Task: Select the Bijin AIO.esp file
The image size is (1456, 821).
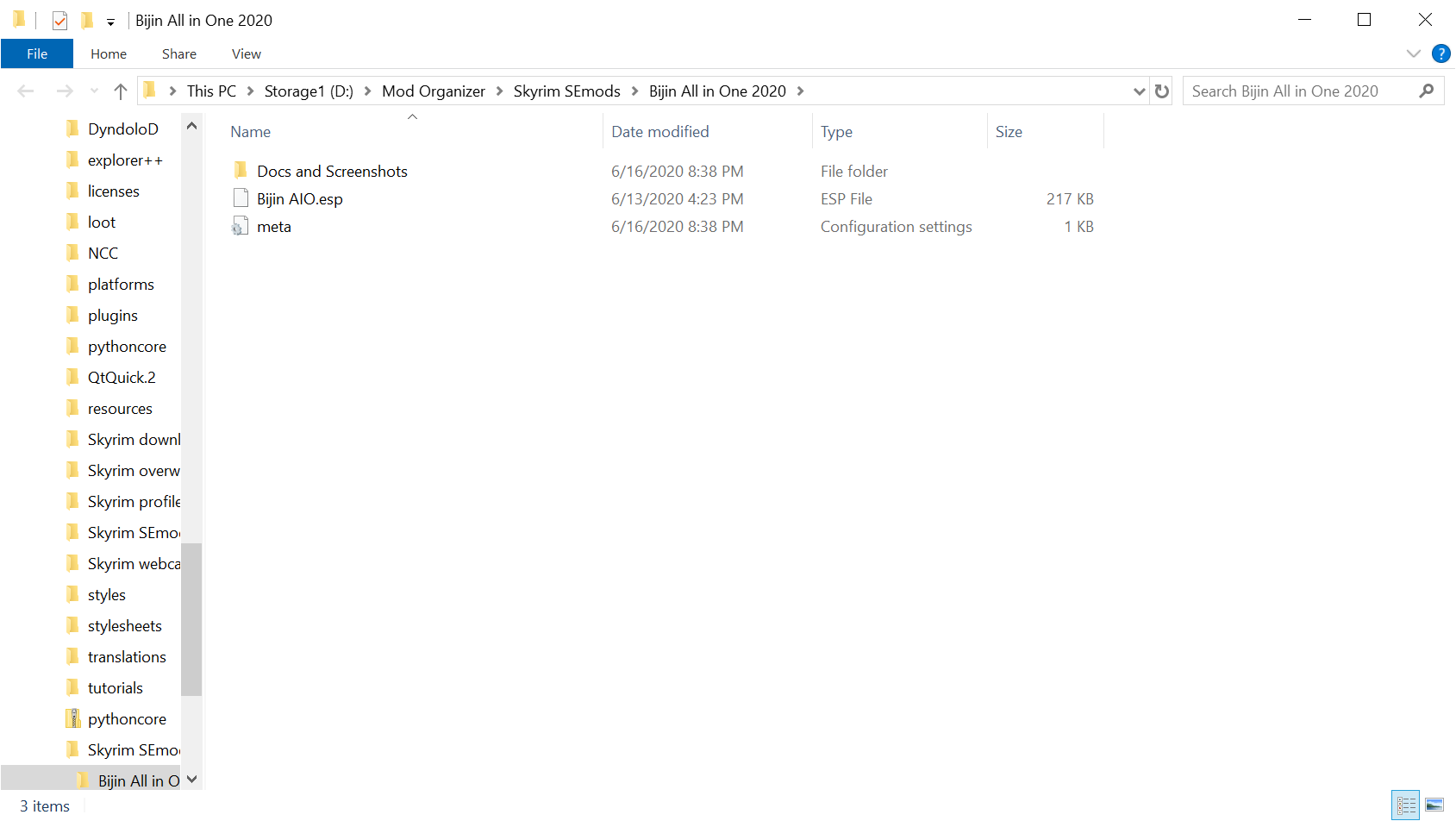Action: tap(300, 198)
